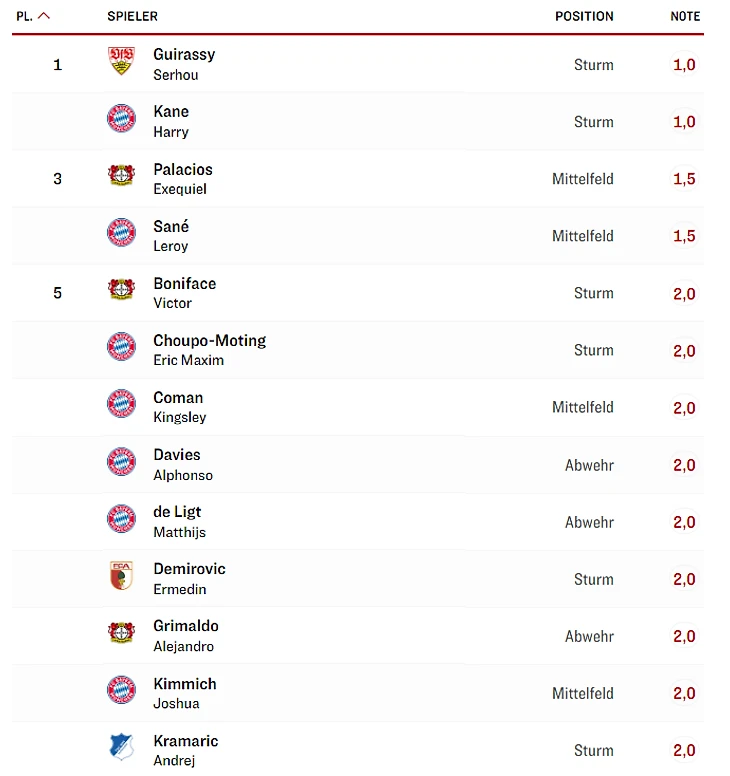Screen dimensions: 730x776
Task: Open Guirassy Serhou player profile
Action: (x=184, y=64)
